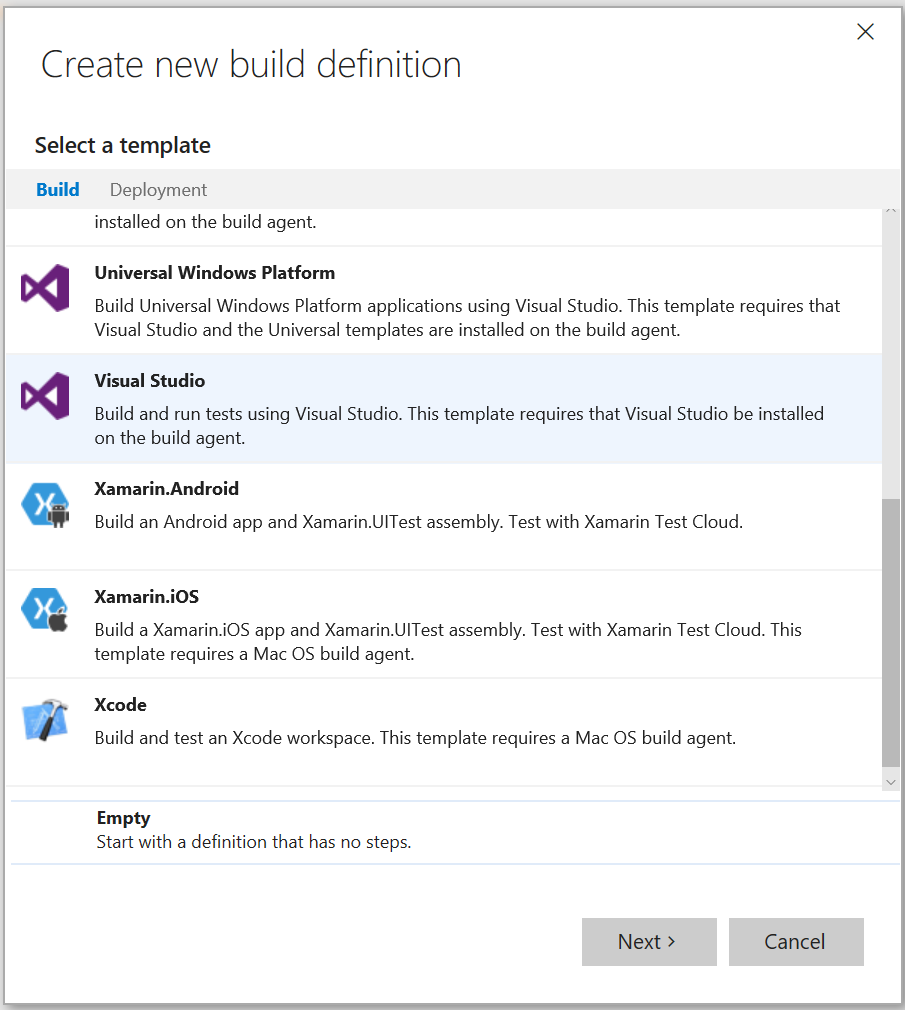Select the Xamarin.Android template title

tap(166, 489)
